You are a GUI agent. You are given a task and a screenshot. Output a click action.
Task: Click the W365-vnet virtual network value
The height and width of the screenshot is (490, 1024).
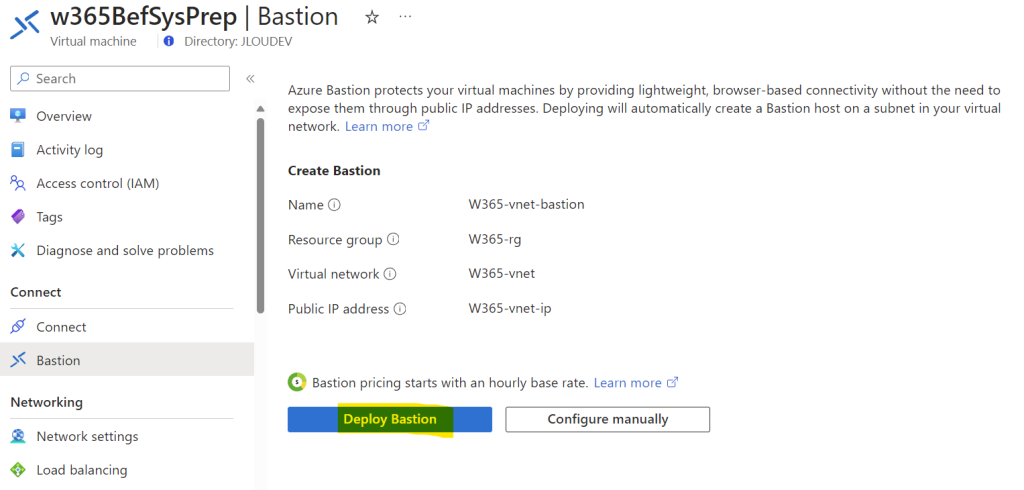pos(502,274)
